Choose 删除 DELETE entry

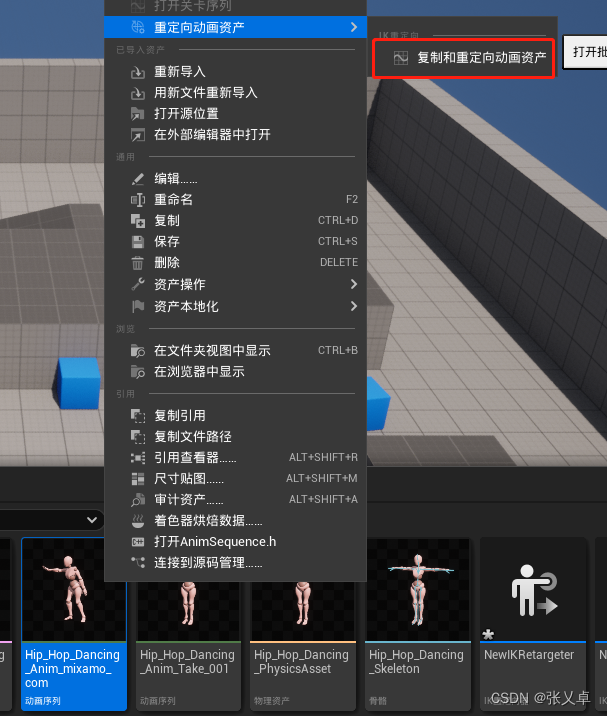click(x=235, y=263)
